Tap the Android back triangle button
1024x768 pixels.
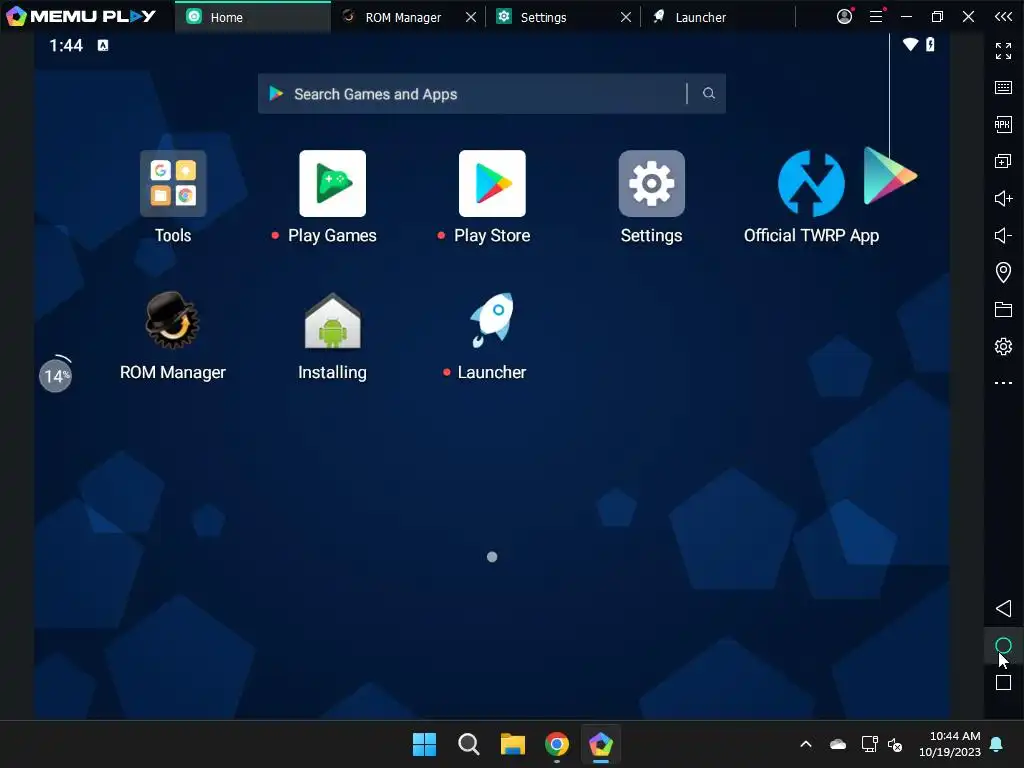(1003, 609)
